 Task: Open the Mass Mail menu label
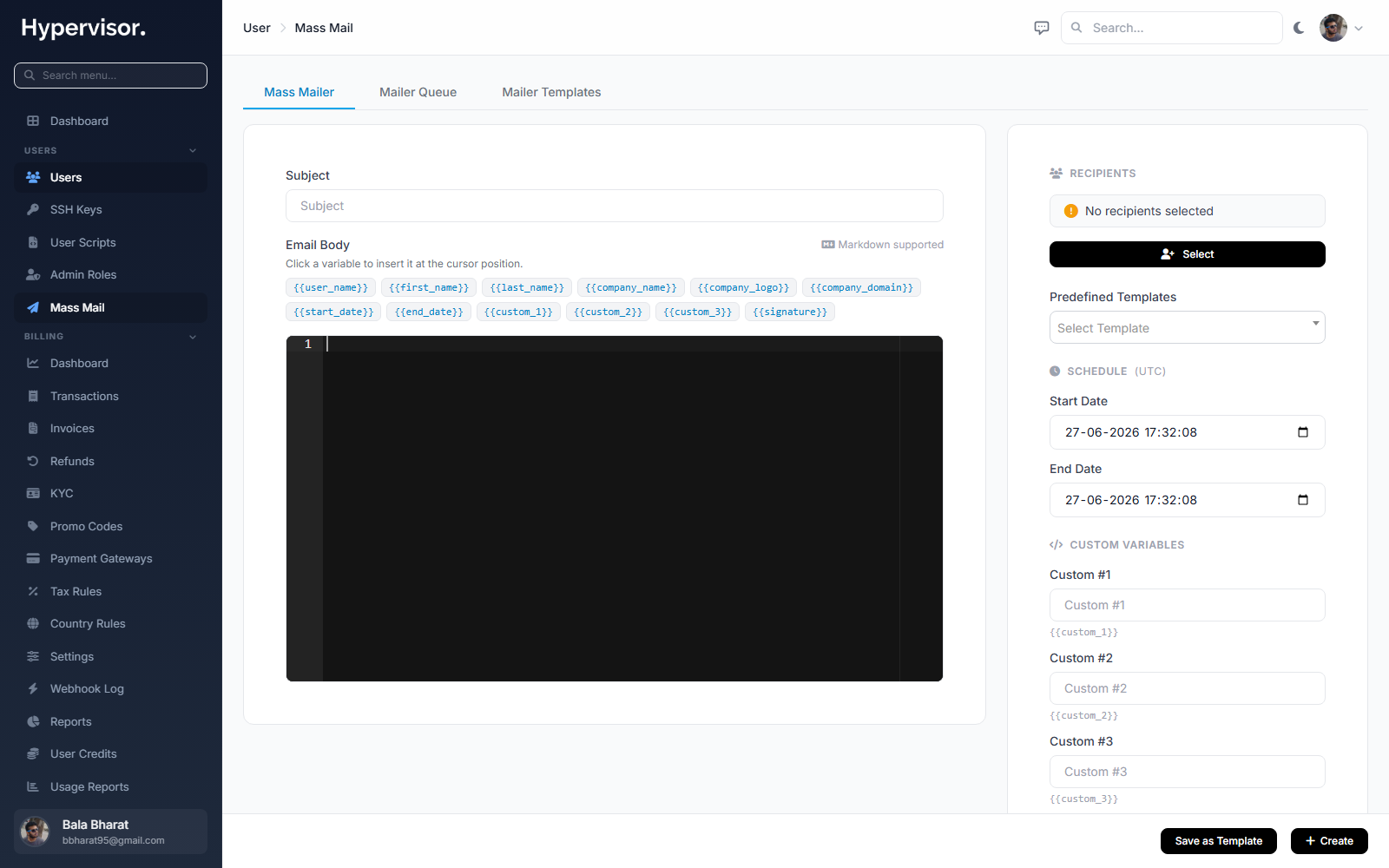pos(77,307)
